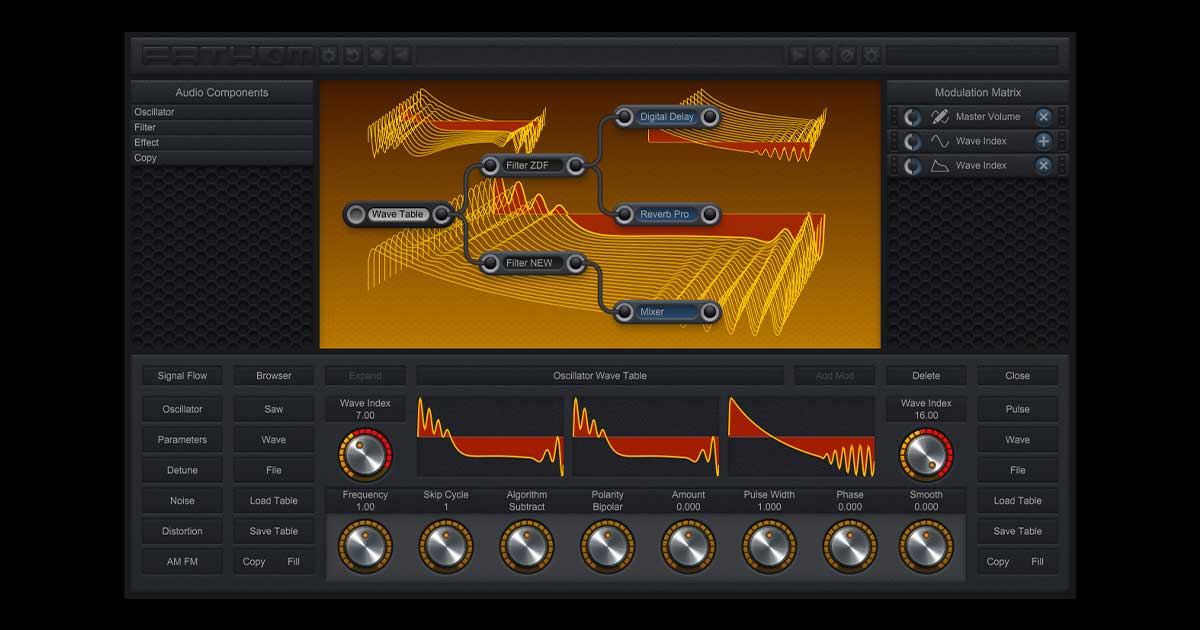
Task: Open Filter in Audio Components list
Action: (x=222, y=127)
